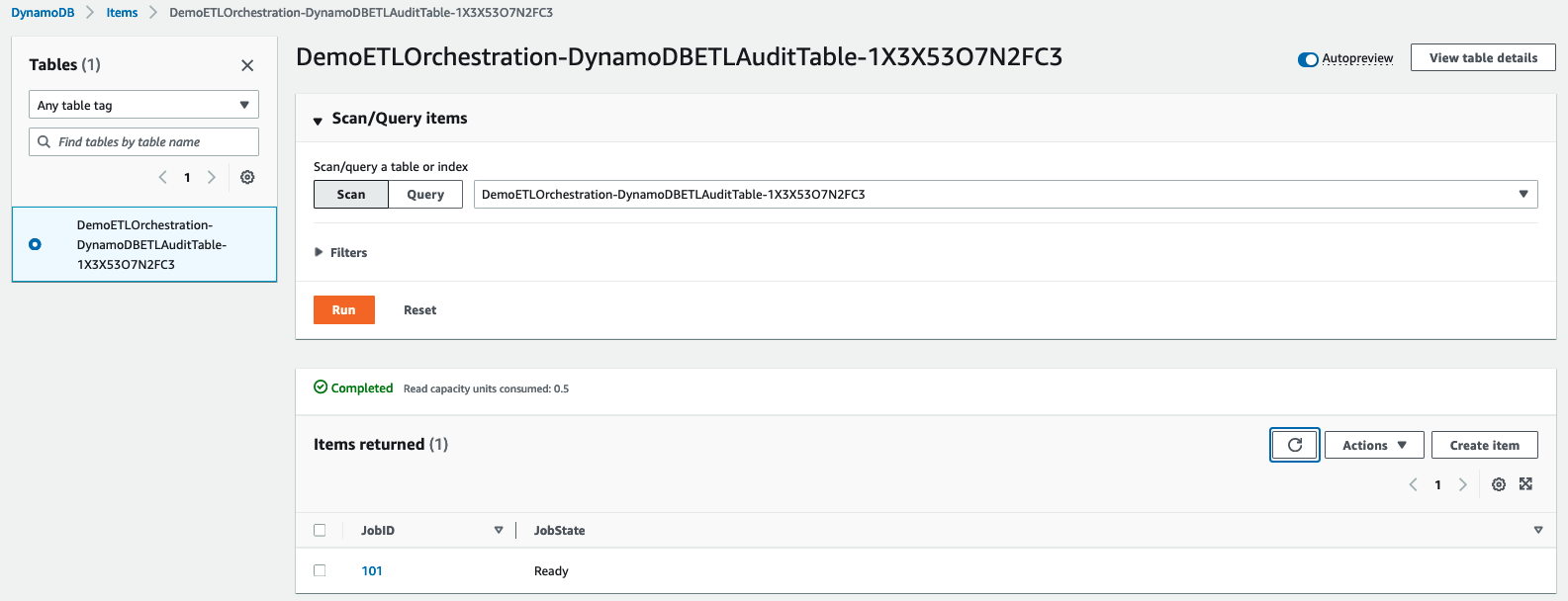This screenshot has height=601, width=1568.
Task: Close the Tables side panel
Action: click(x=247, y=65)
